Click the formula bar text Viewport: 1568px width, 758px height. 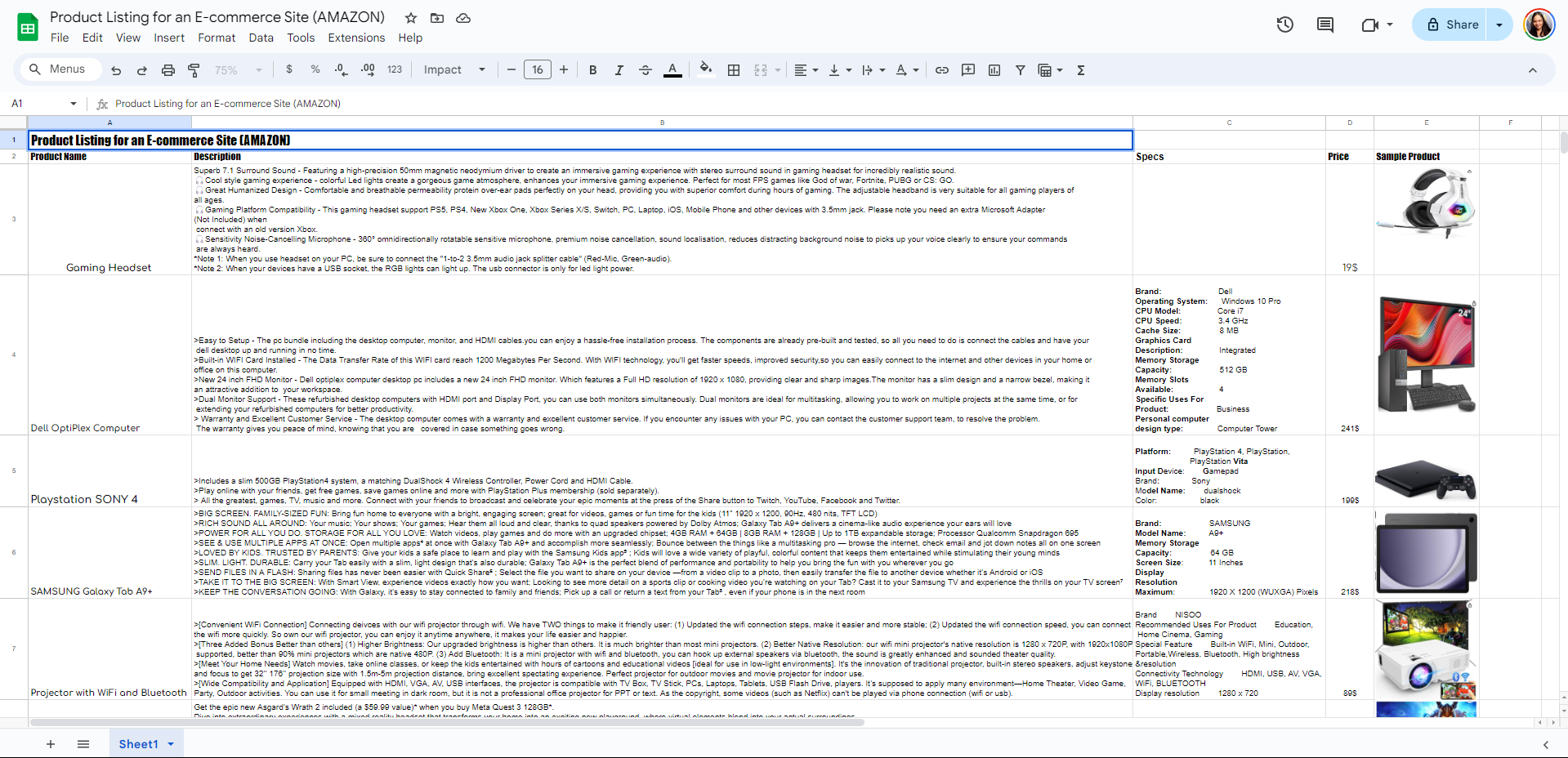click(x=228, y=104)
